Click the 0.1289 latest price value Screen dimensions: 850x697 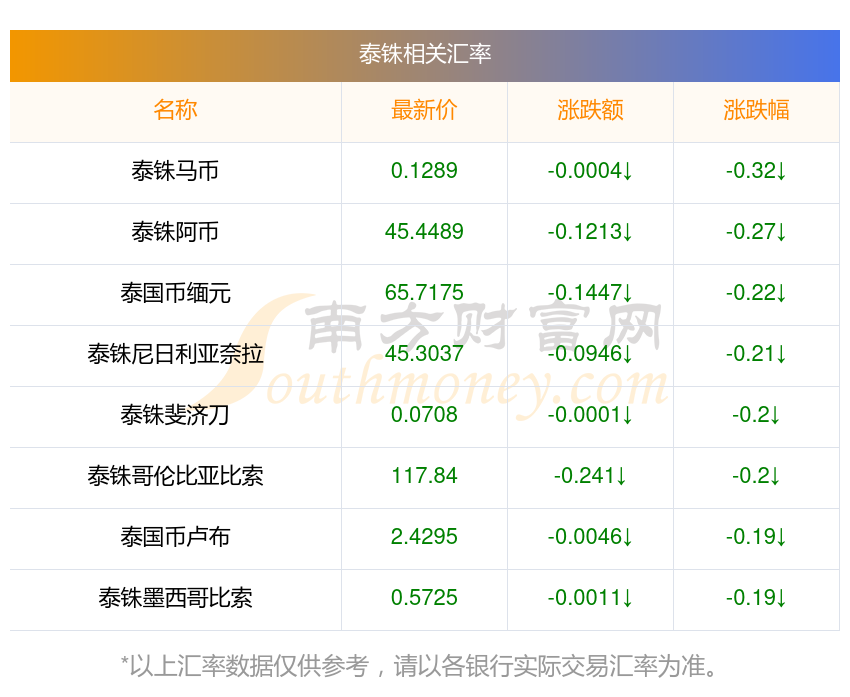424,171
